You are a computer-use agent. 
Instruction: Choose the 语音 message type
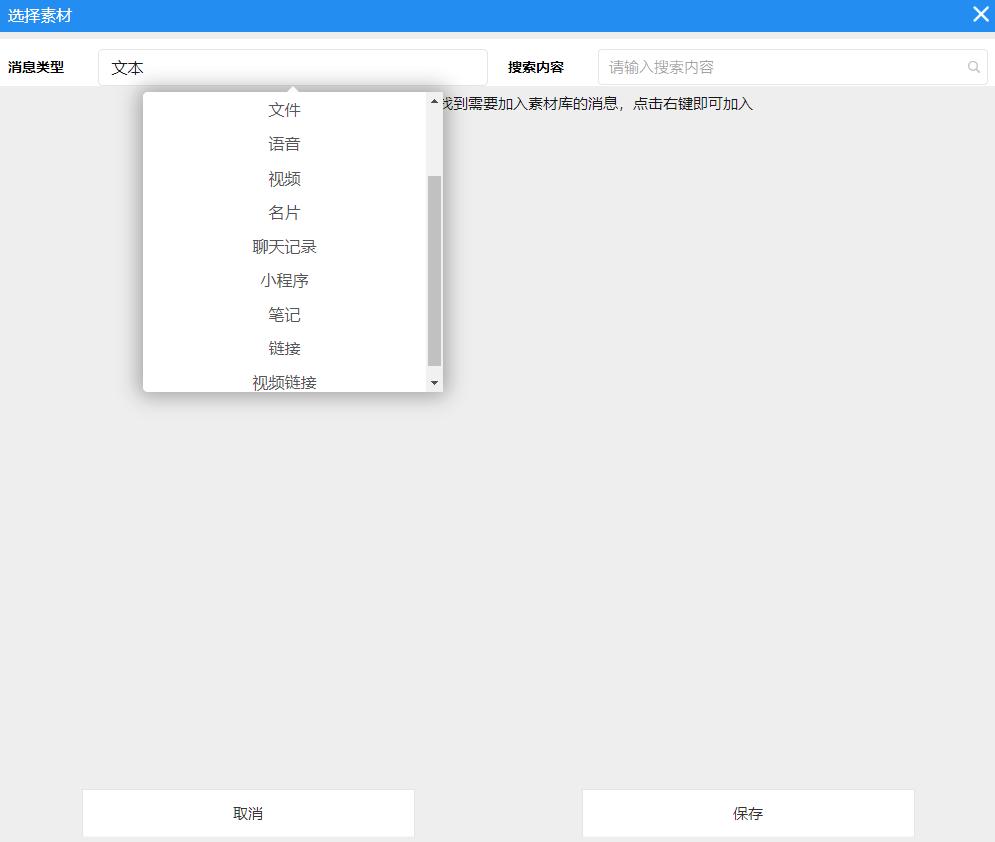284,144
